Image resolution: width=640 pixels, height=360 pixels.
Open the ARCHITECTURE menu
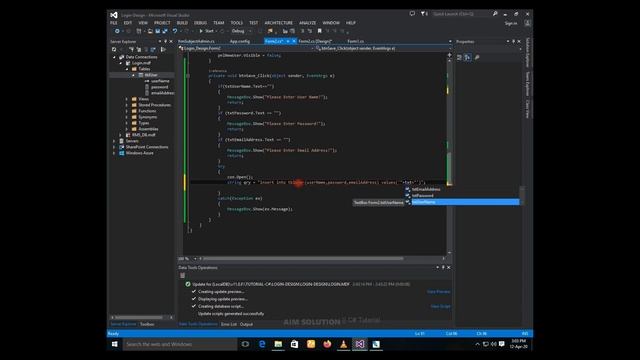[278, 23]
